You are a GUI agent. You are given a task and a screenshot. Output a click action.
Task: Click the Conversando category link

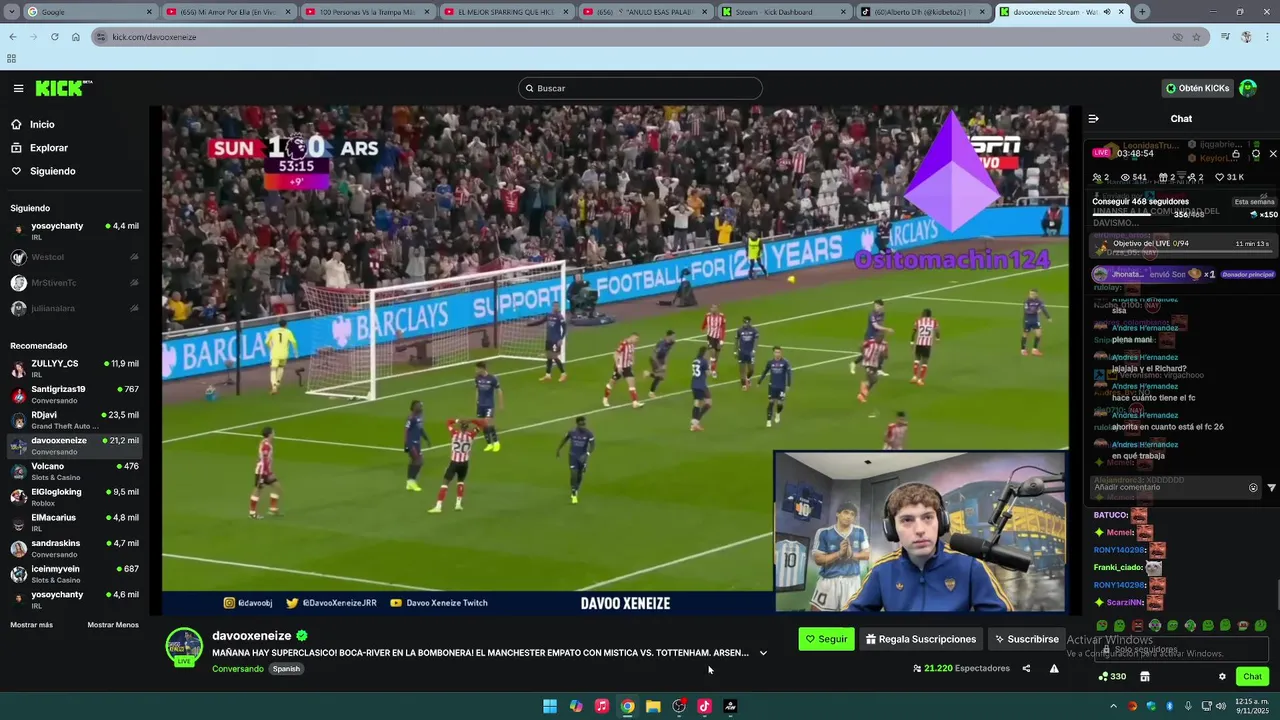coord(238,668)
